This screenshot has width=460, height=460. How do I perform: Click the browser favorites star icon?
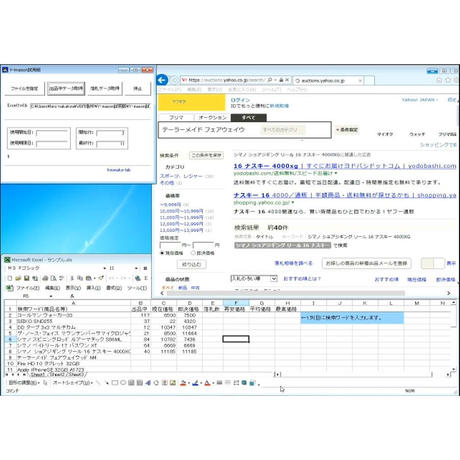tap(448, 80)
